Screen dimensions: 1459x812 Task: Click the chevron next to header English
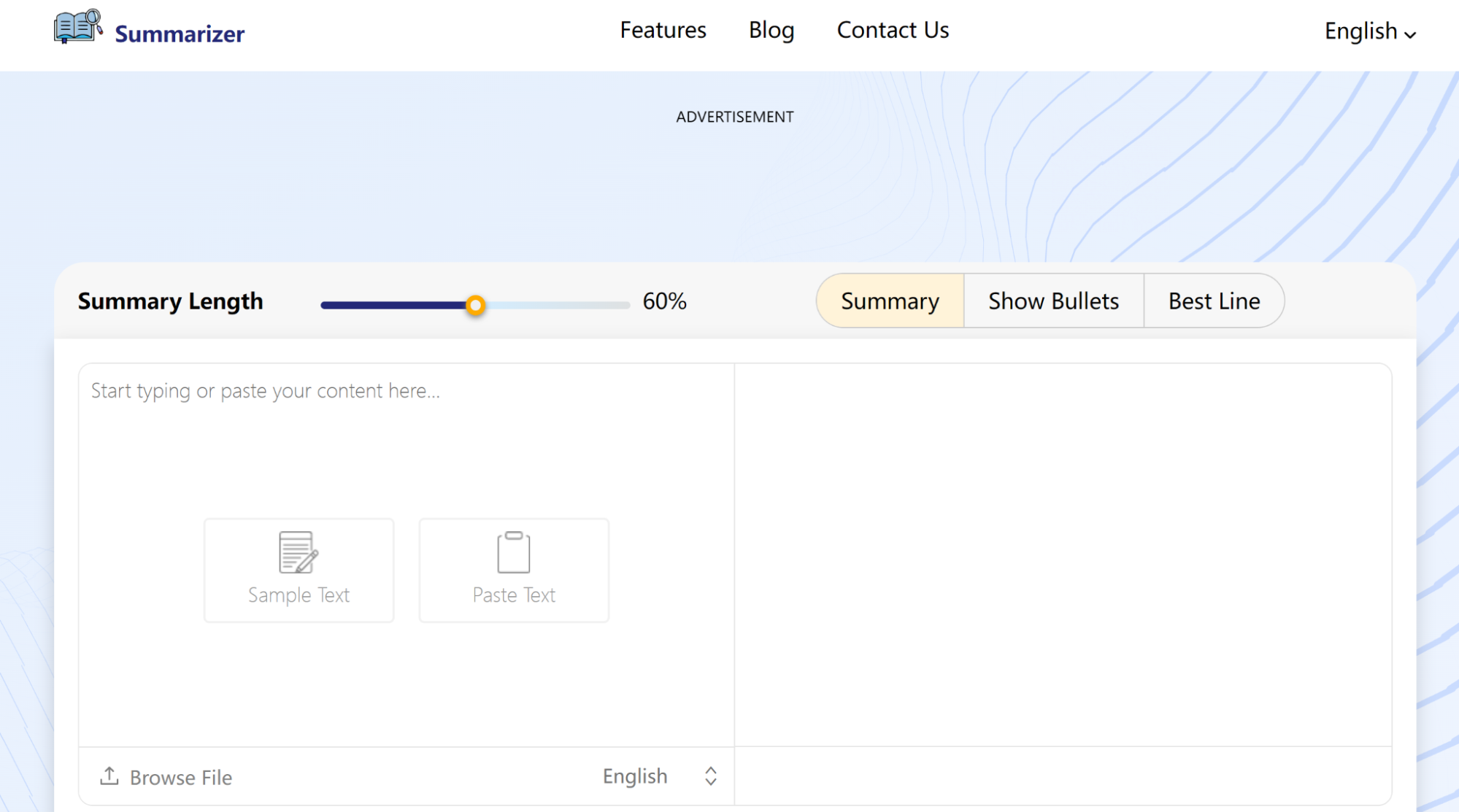[x=1410, y=34]
